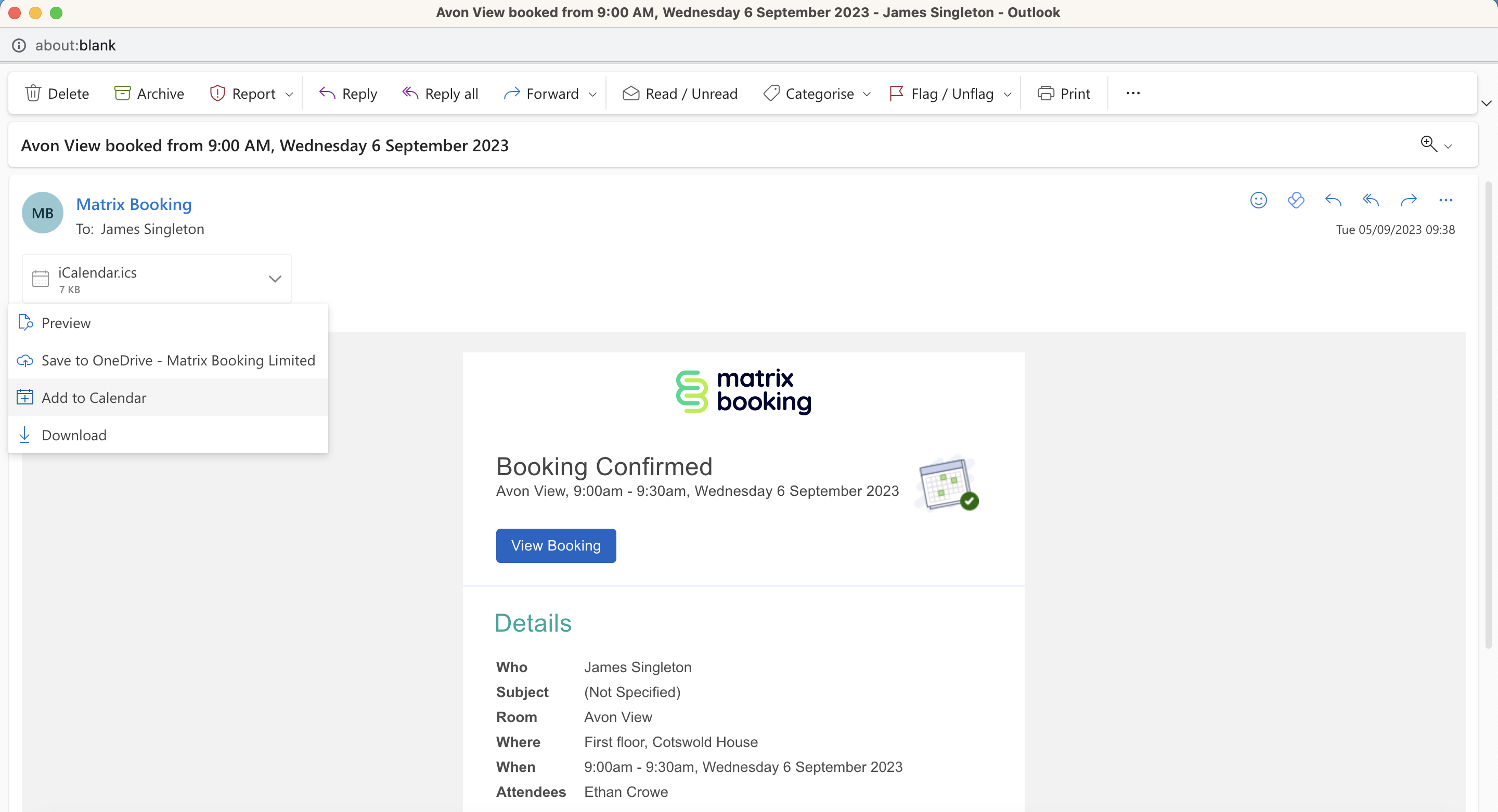Archive this email message
This screenshot has width=1498, height=812.
(x=149, y=94)
